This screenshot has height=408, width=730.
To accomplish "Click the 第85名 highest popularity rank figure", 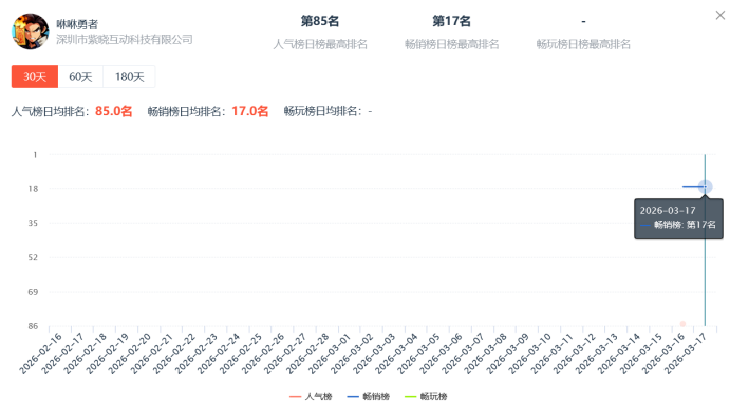I will tap(320, 21).
